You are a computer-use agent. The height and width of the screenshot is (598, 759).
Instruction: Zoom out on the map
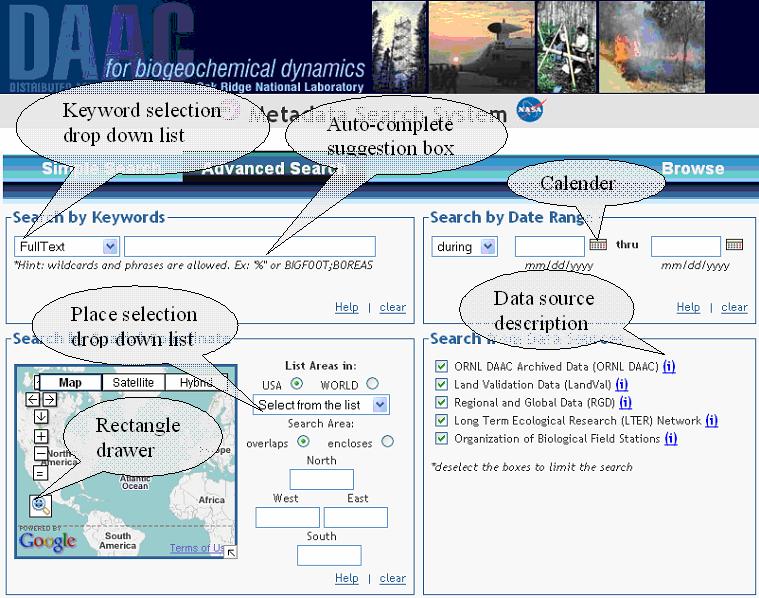(x=41, y=454)
